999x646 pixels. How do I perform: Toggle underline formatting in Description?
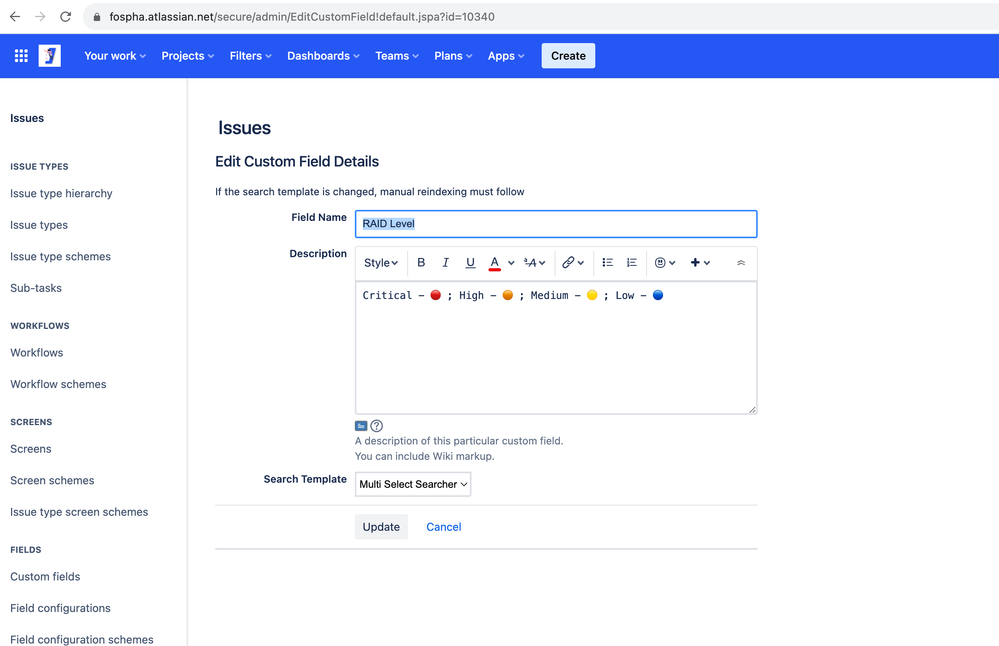coord(470,262)
